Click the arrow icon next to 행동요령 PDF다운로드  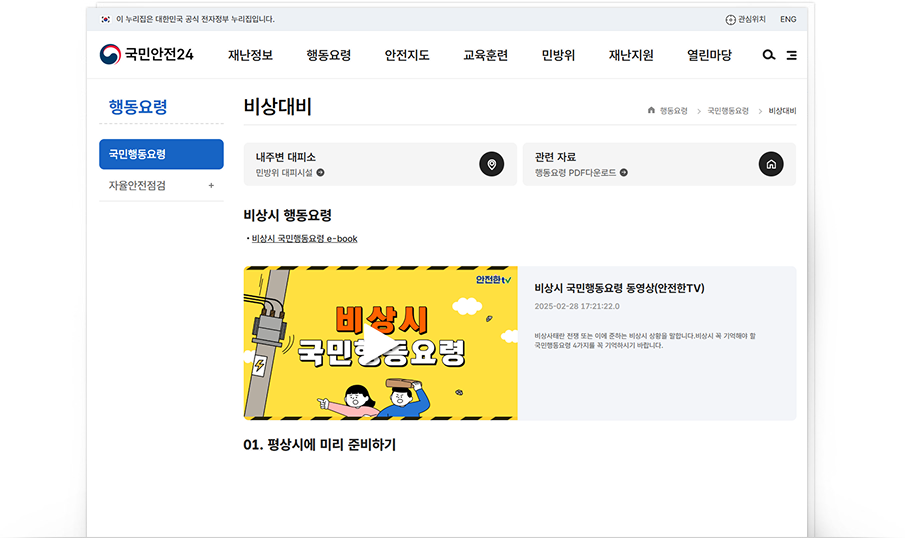[x=623, y=173]
